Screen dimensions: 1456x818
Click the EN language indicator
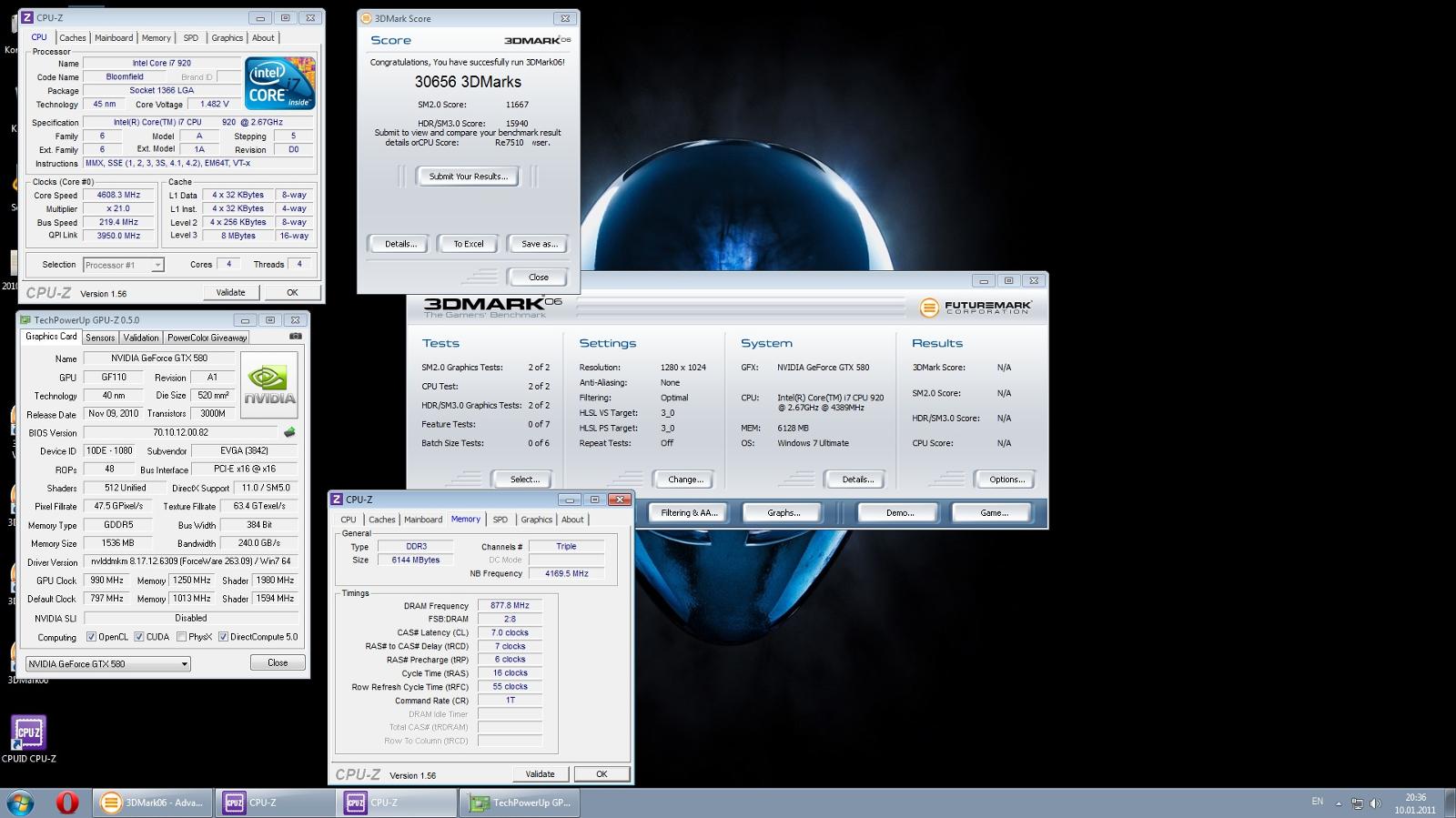1317,802
